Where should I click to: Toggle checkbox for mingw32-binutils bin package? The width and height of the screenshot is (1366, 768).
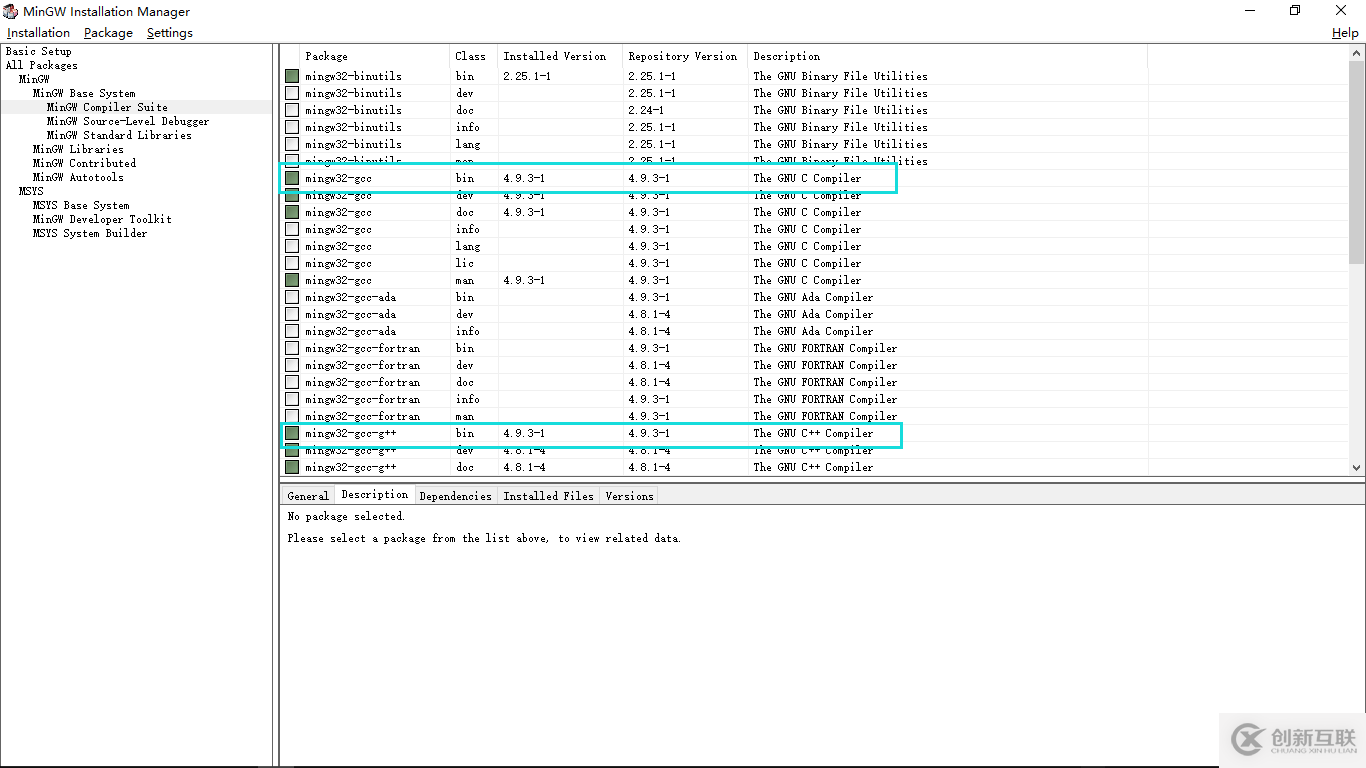[292, 76]
